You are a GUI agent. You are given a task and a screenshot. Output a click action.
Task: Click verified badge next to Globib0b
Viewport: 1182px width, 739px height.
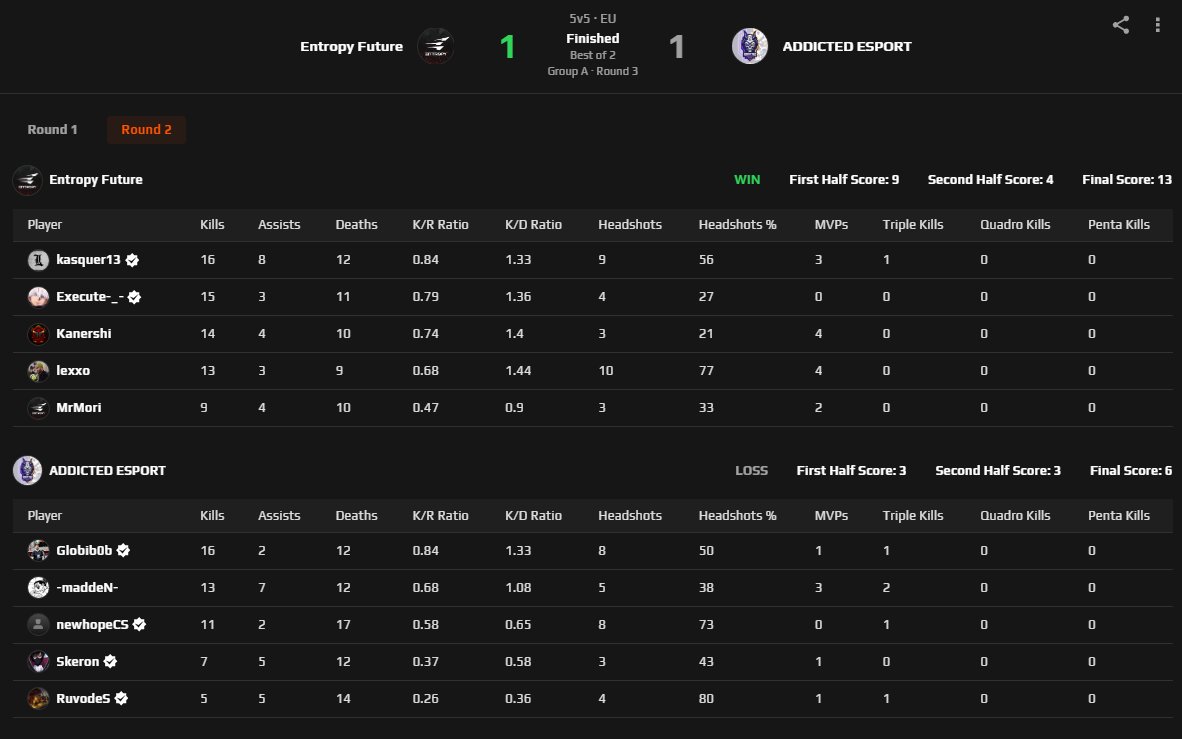point(123,550)
